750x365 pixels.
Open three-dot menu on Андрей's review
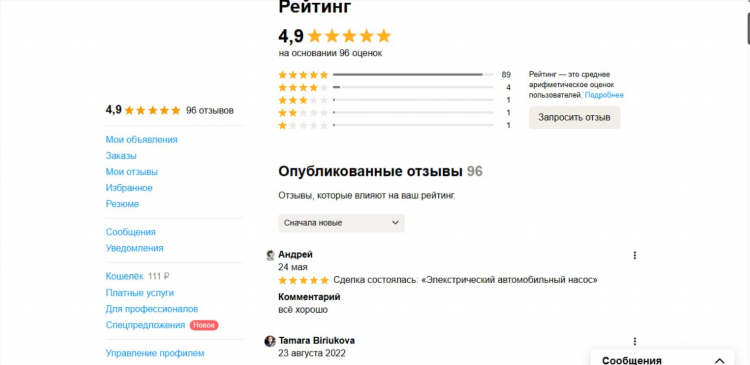[634, 255]
